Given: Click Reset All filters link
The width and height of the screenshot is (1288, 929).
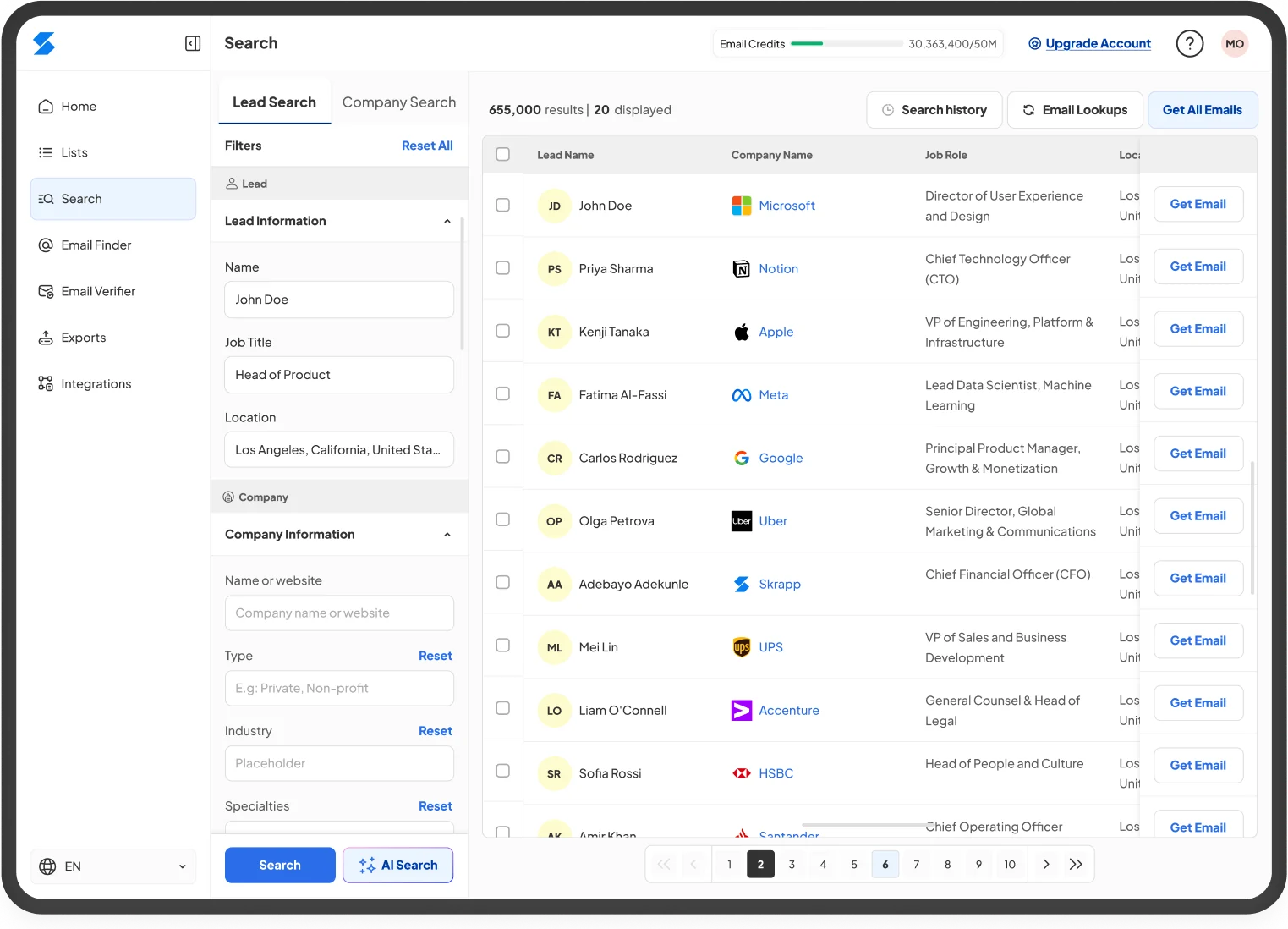Looking at the screenshot, I should (427, 146).
